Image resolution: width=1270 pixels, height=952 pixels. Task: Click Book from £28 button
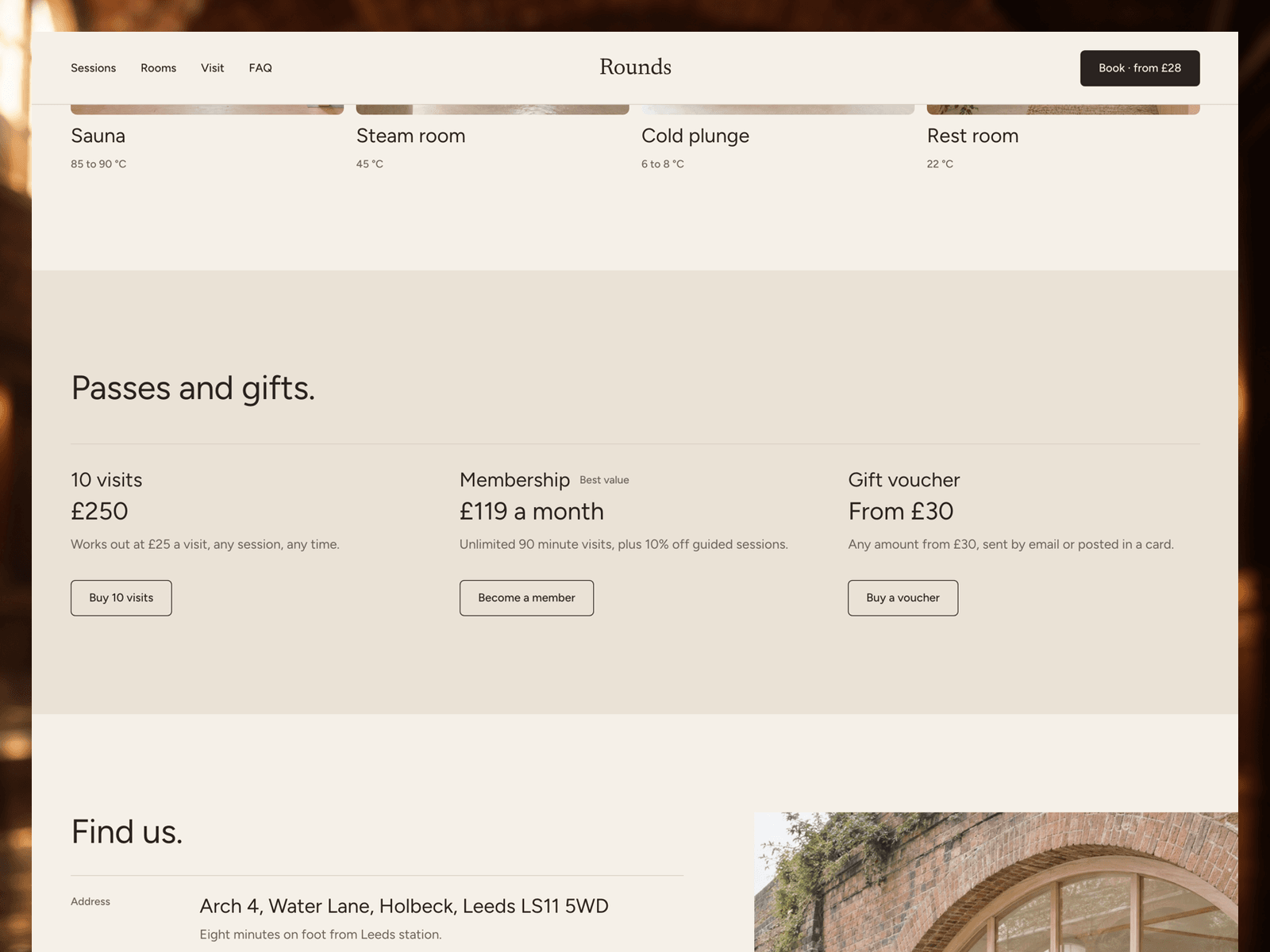point(1140,68)
